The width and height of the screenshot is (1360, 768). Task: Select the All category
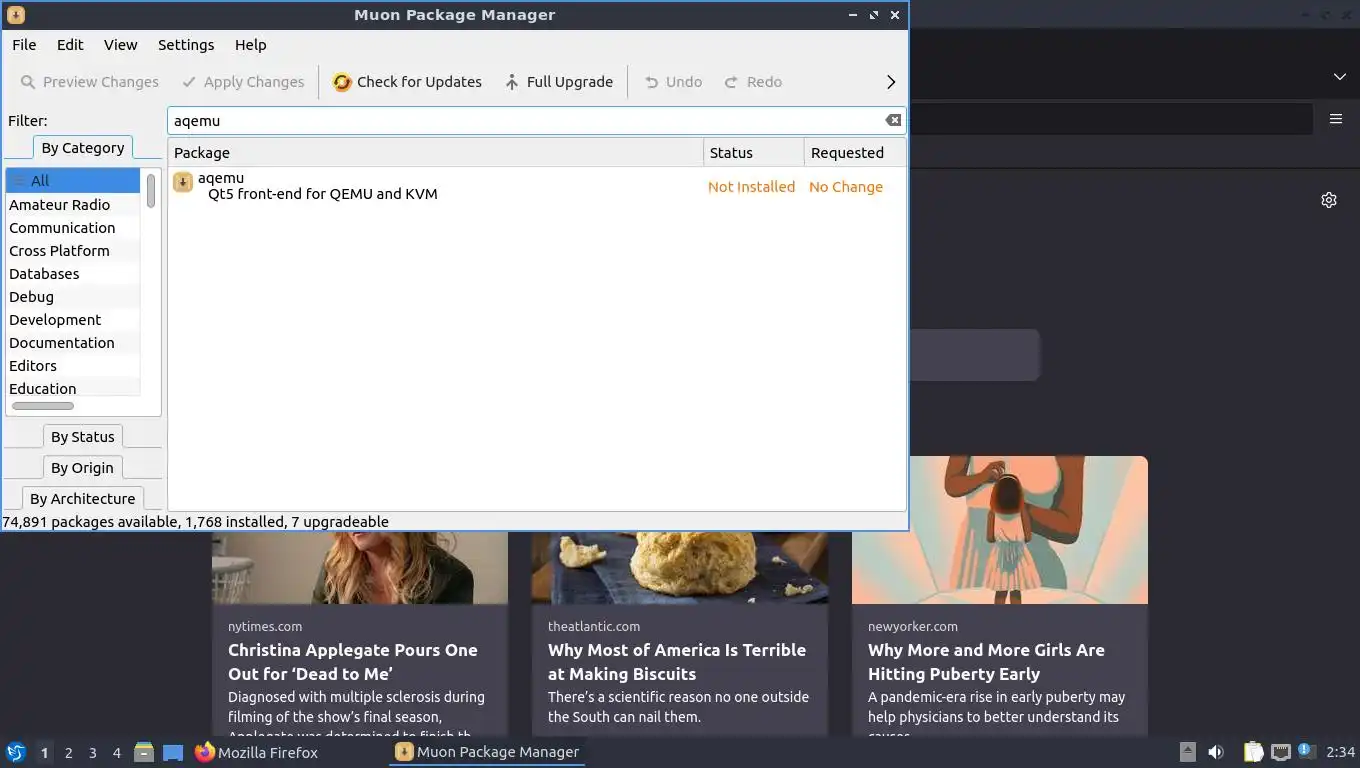(x=73, y=181)
